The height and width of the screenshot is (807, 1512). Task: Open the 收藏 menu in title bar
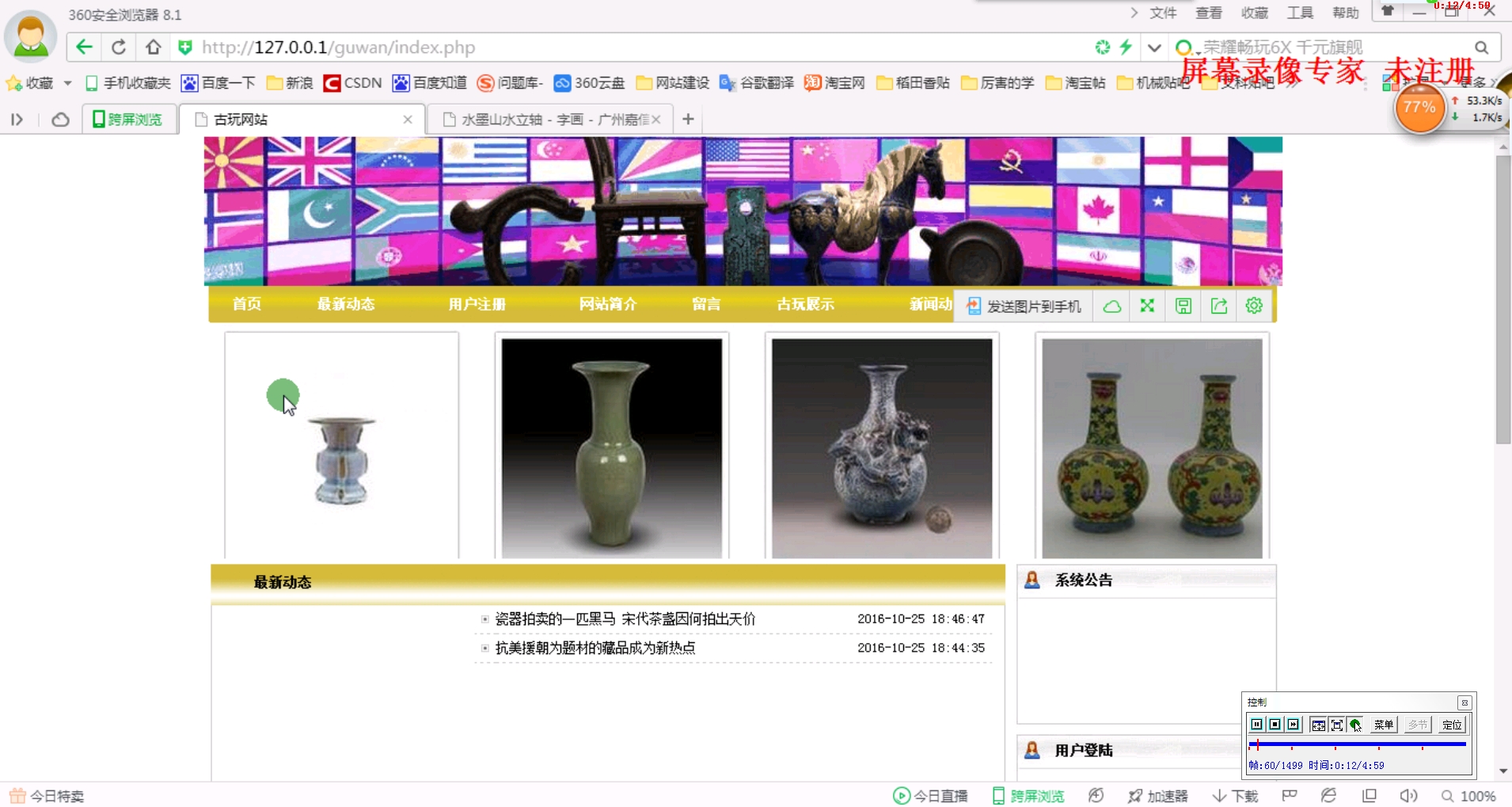tap(1255, 13)
